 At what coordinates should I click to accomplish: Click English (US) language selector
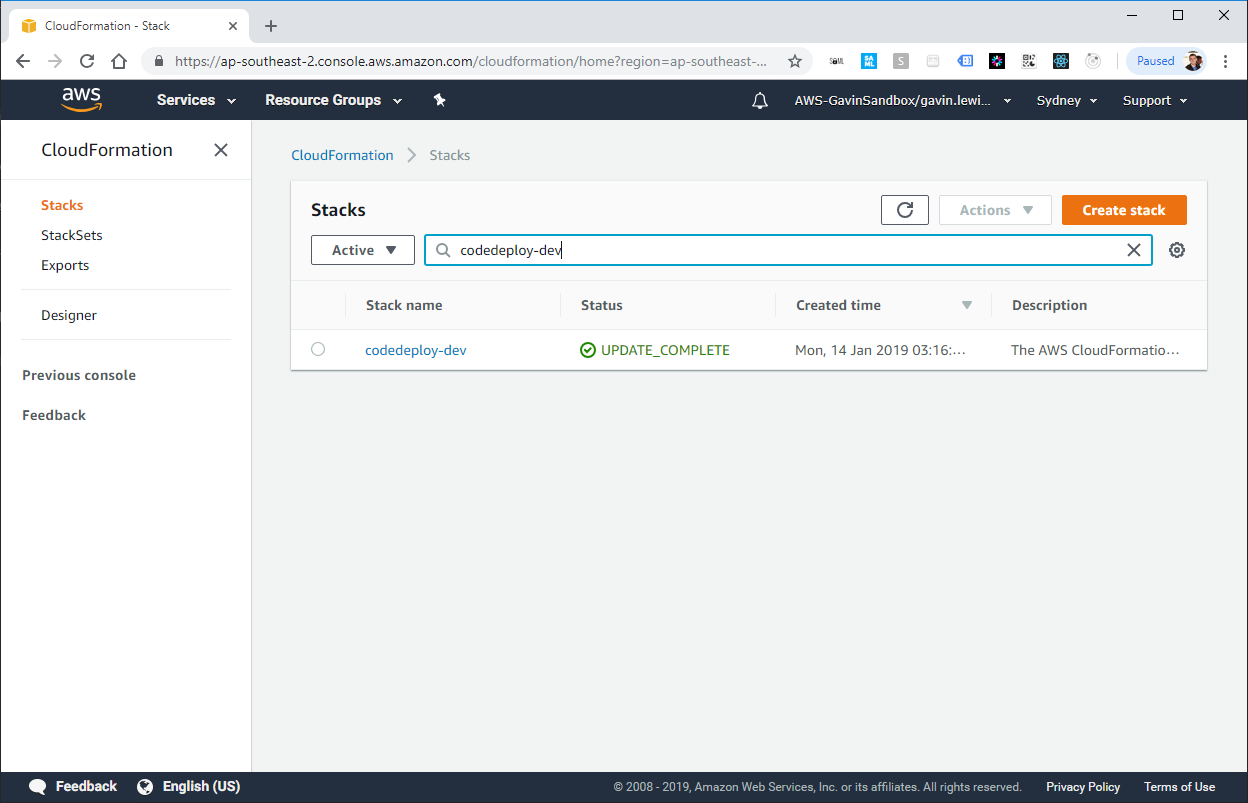pos(201,786)
